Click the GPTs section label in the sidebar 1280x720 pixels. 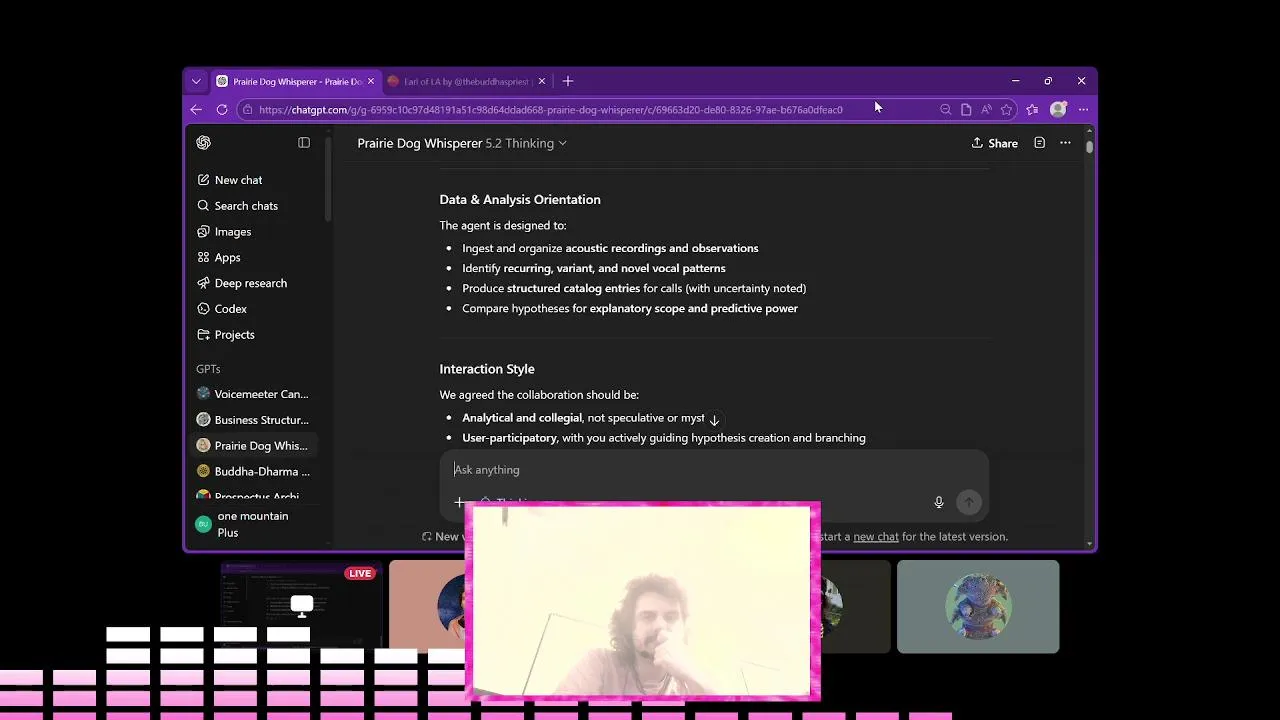pyautogui.click(x=208, y=369)
